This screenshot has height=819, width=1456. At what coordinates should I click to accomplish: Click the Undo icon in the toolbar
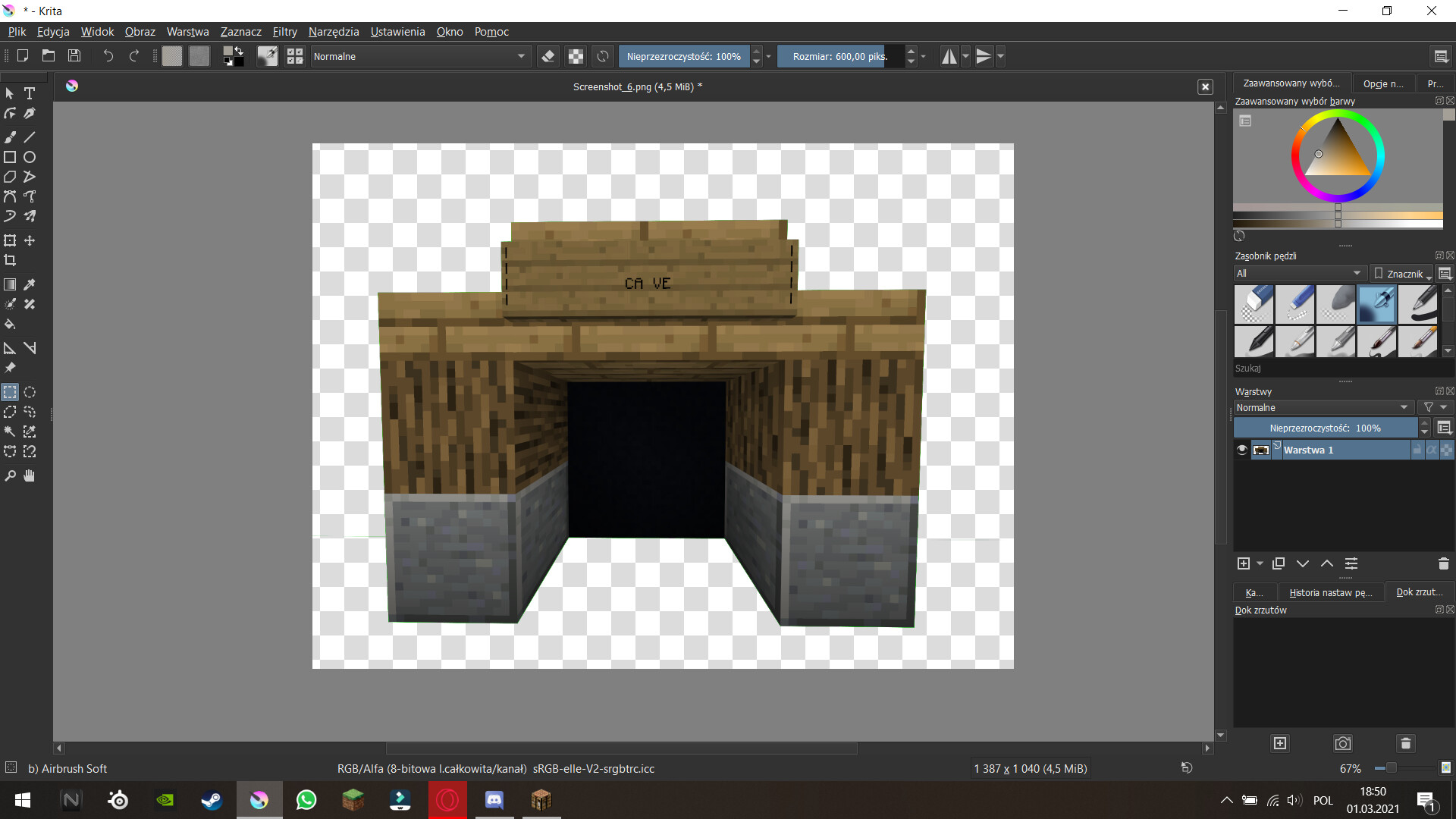pos(107,55)
